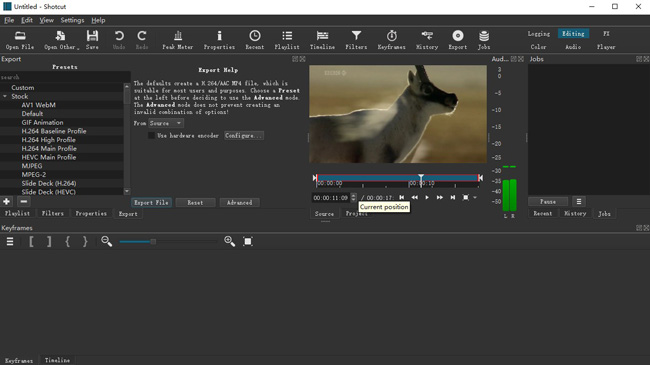Open the File menu
Viewport: 650px width, 365px height.
pyautogui.click(x=9, y=20)
